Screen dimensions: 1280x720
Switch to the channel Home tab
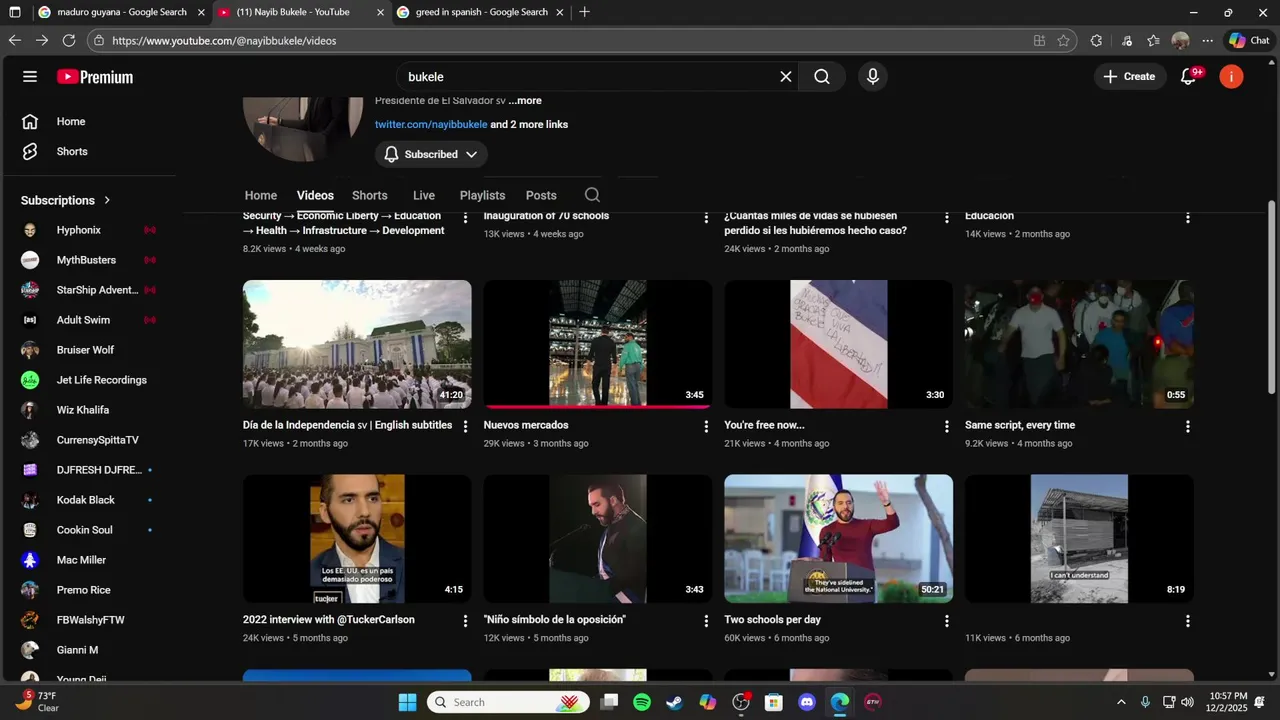click(x=261, y=195)
